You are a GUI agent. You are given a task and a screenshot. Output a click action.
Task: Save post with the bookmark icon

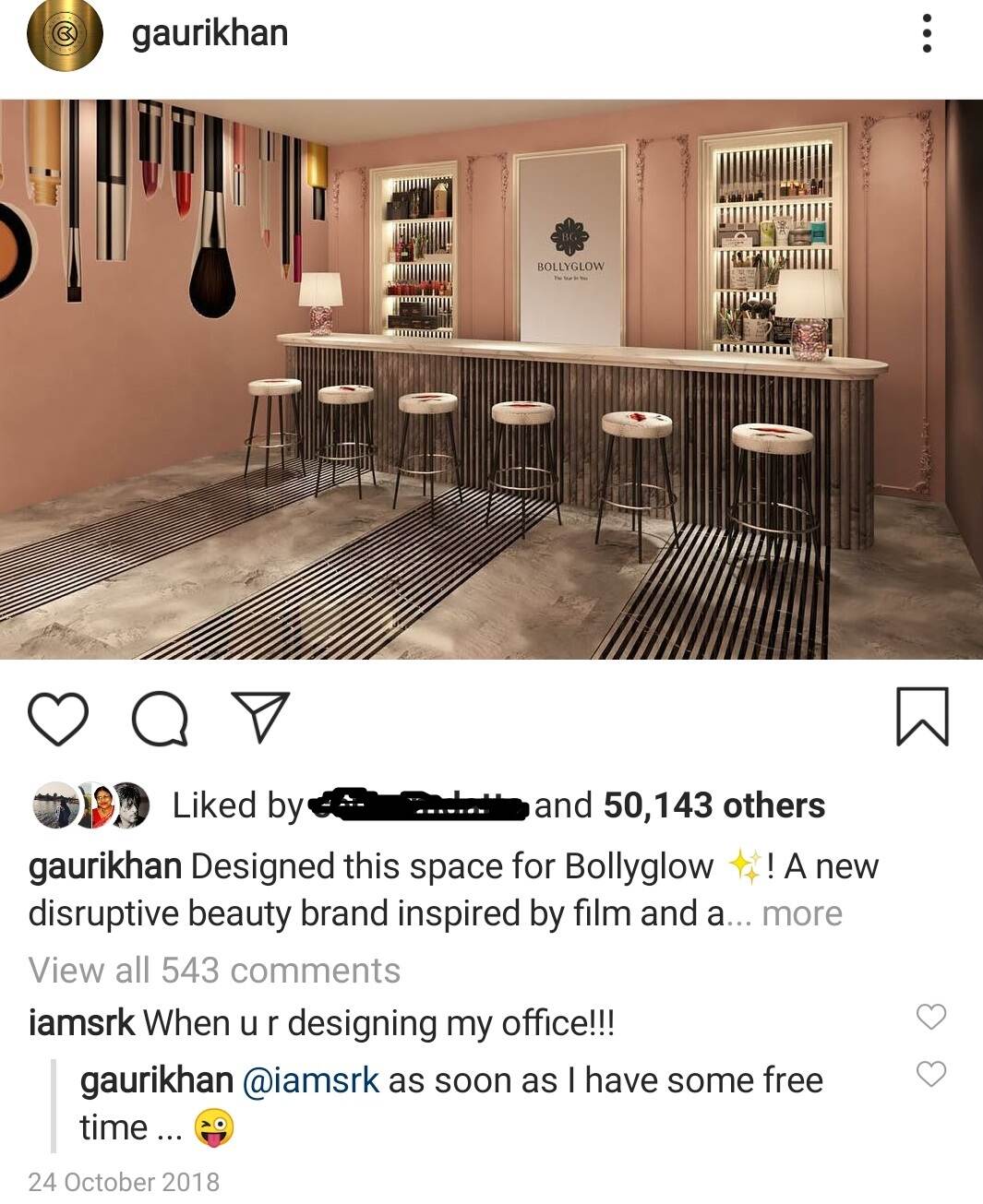pos(922,716)
